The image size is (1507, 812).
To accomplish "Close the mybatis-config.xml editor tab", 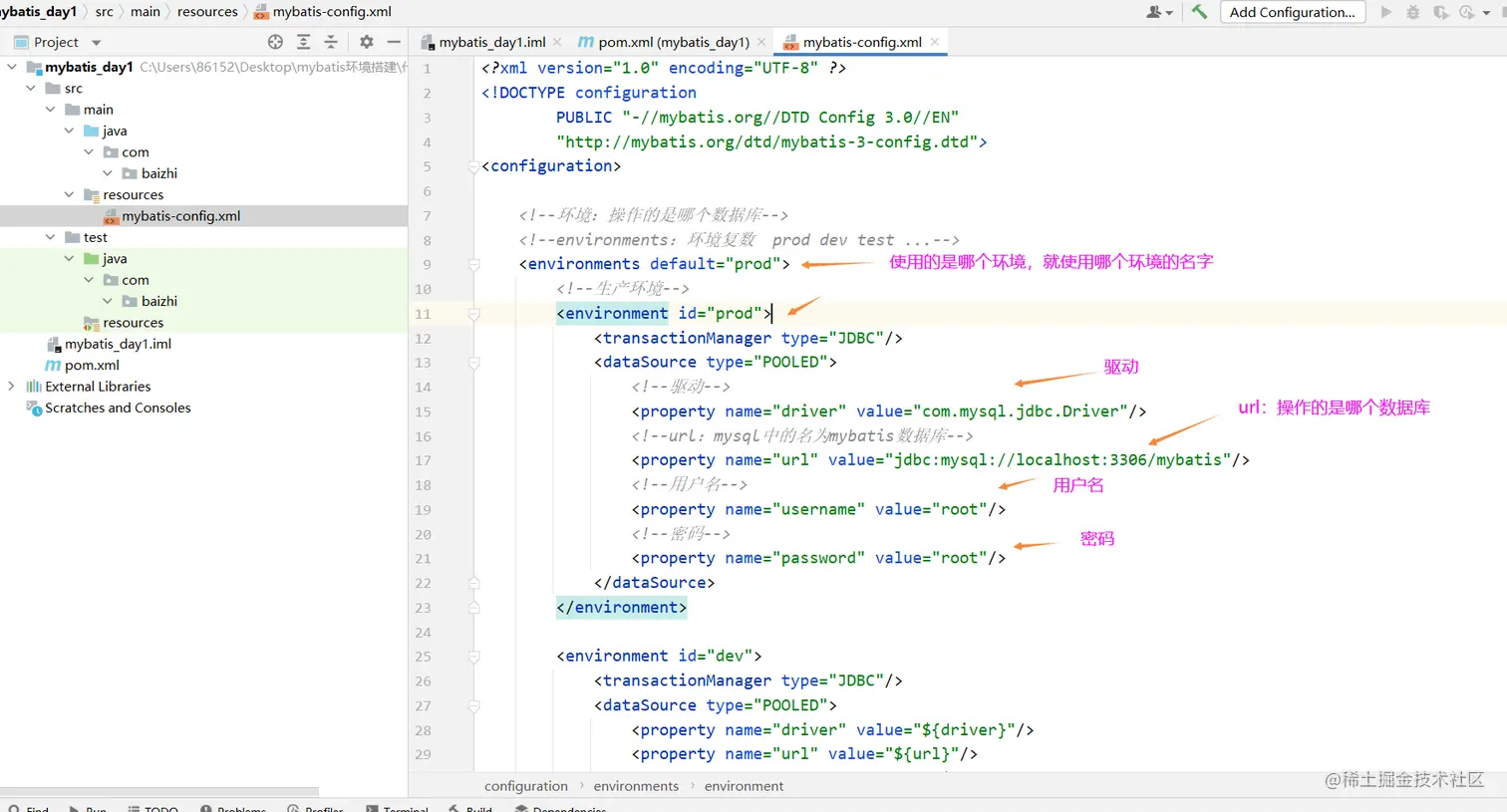I will [934, 42].
